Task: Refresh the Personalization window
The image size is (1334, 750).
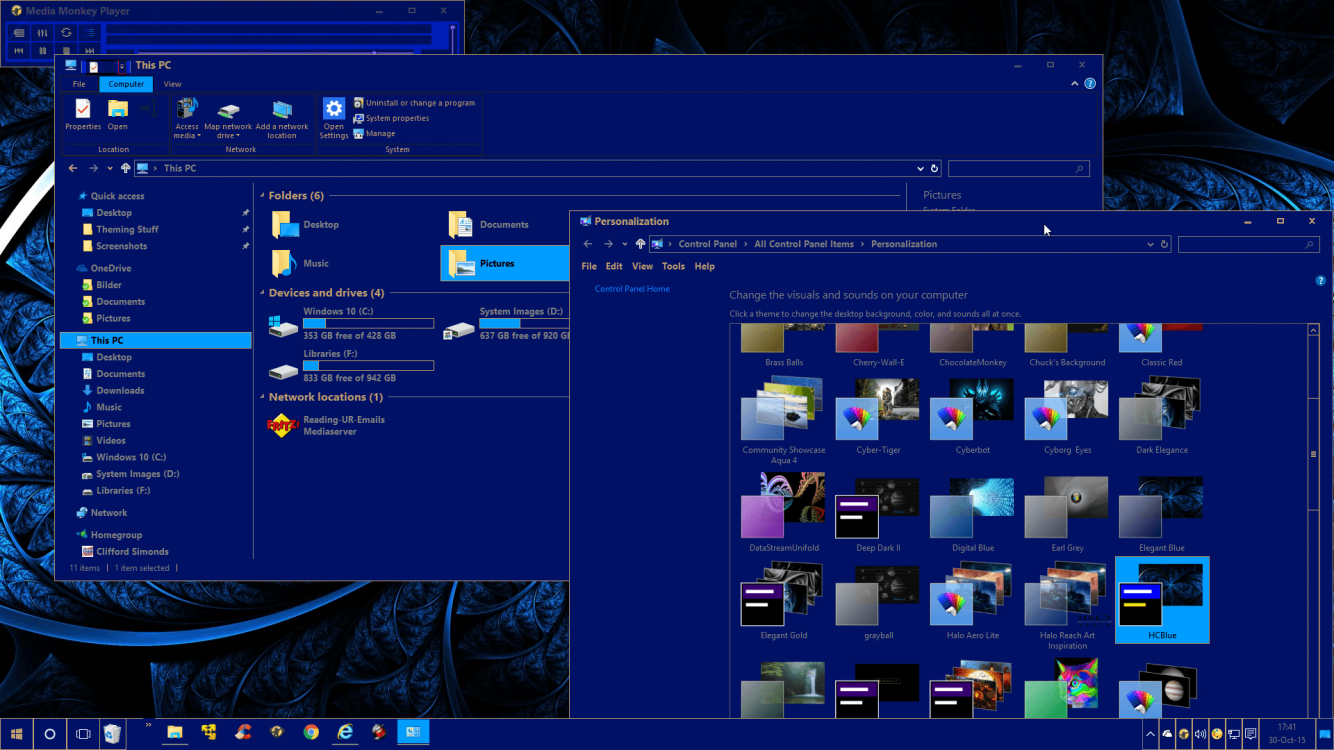Action: point(1164,244)
